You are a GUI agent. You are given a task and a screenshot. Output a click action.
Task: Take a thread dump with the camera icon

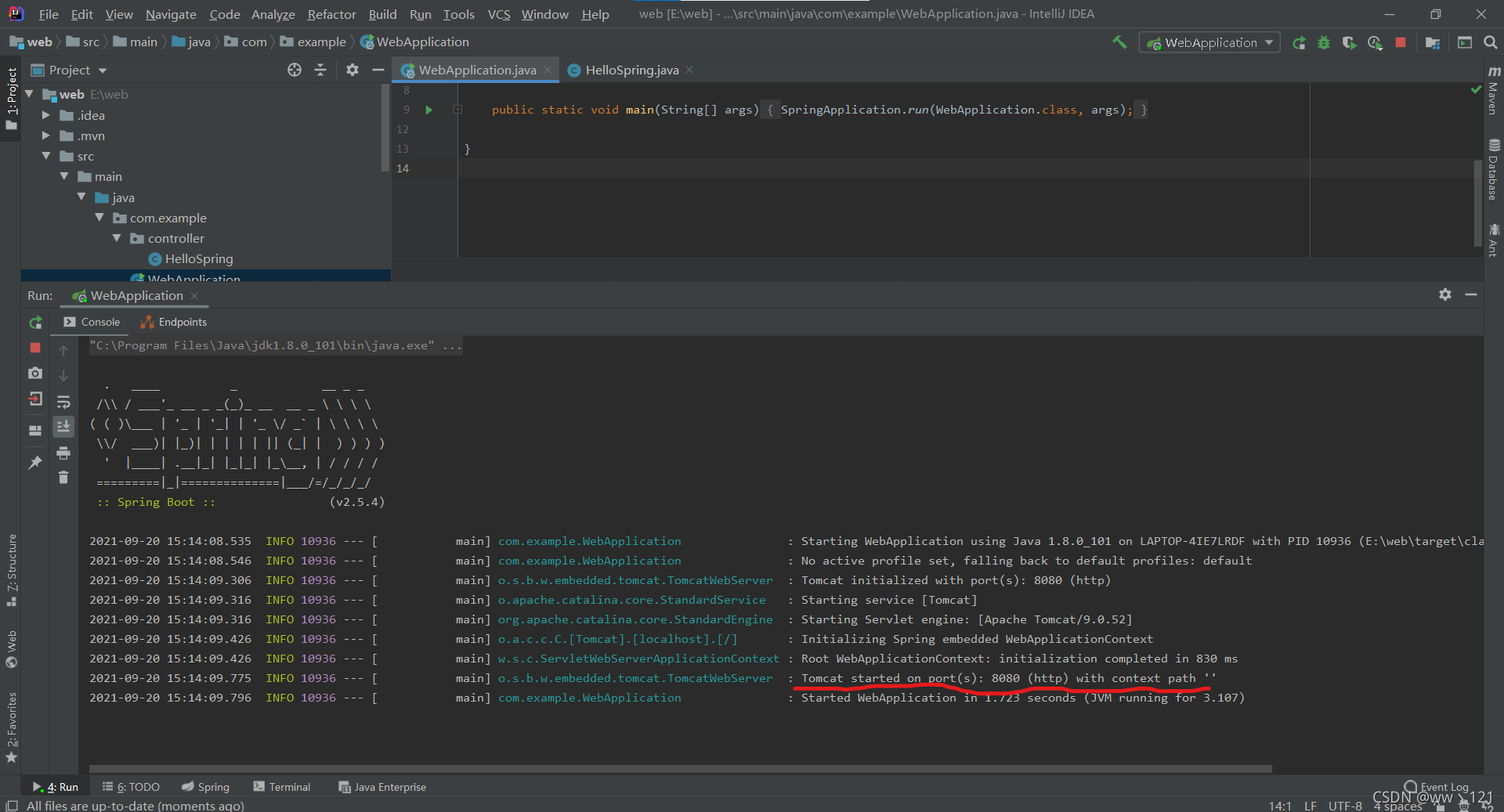pyautogui.click(x=35, y=374)
